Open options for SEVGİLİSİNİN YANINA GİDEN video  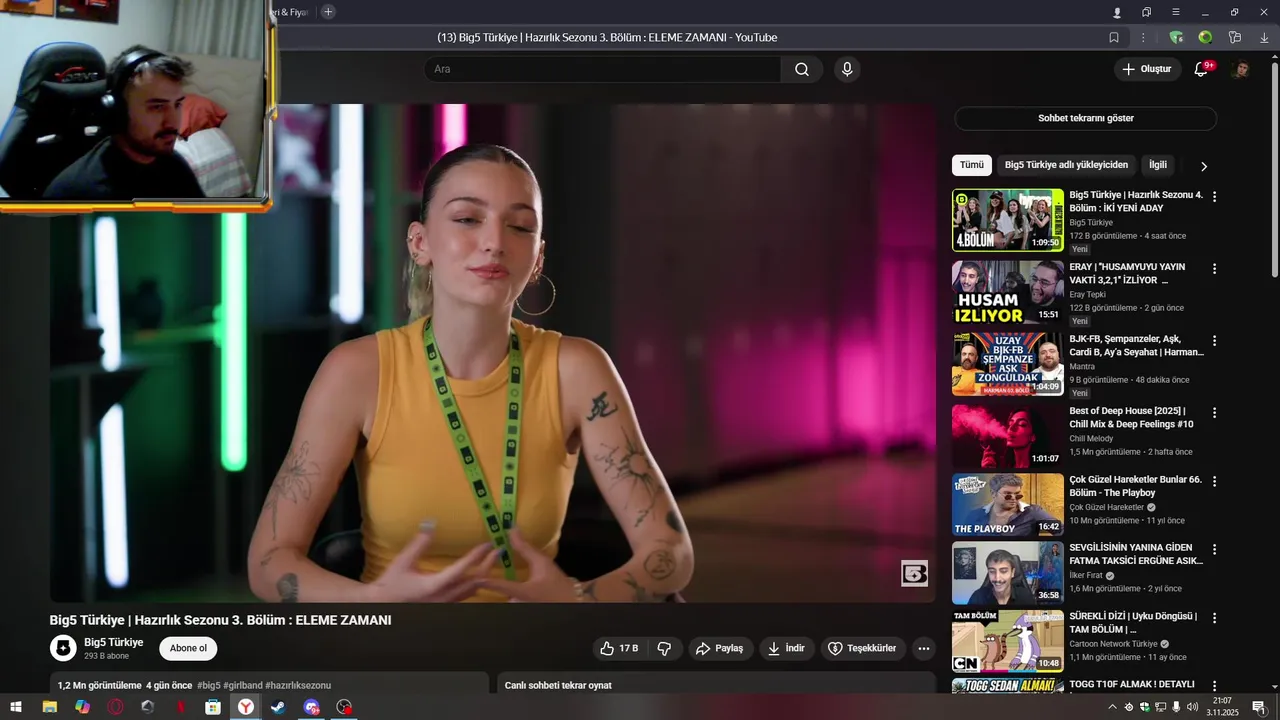(x=1214, y=550)
